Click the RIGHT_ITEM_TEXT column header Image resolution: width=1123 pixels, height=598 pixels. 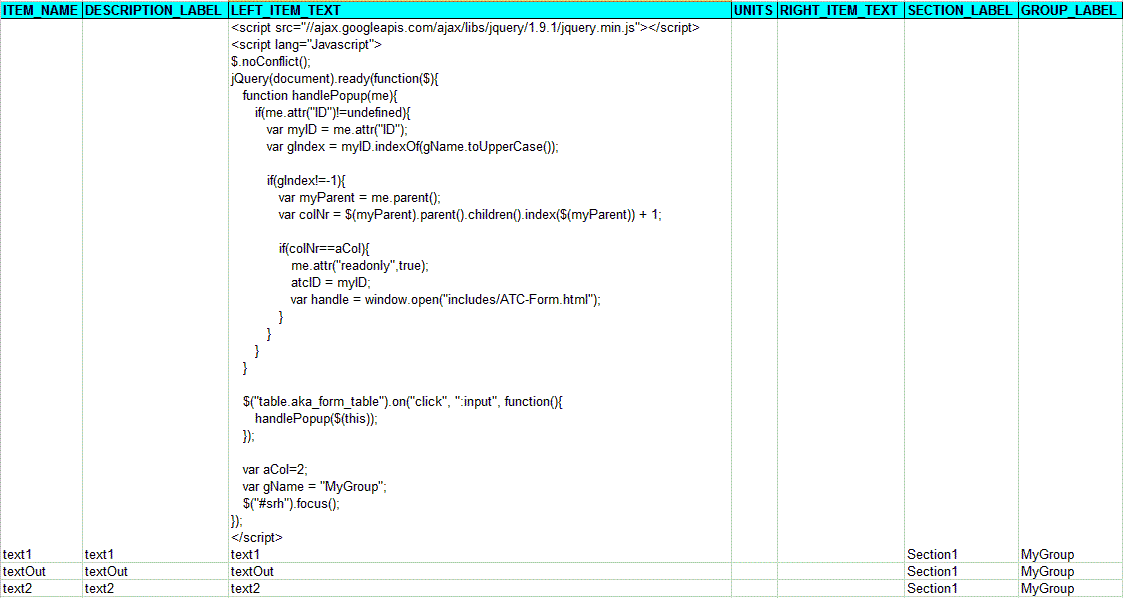(x=839, y=11)
